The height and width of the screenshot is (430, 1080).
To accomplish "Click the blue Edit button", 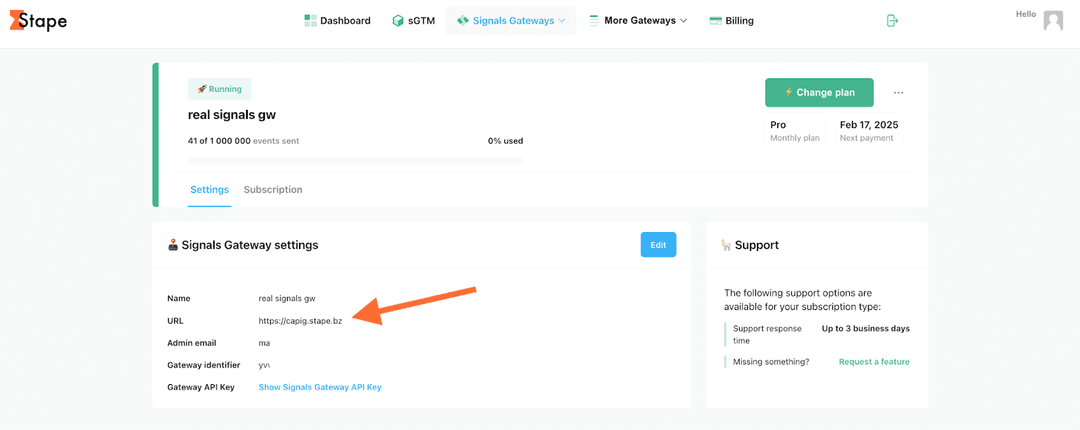I will [x=658, y=245].
